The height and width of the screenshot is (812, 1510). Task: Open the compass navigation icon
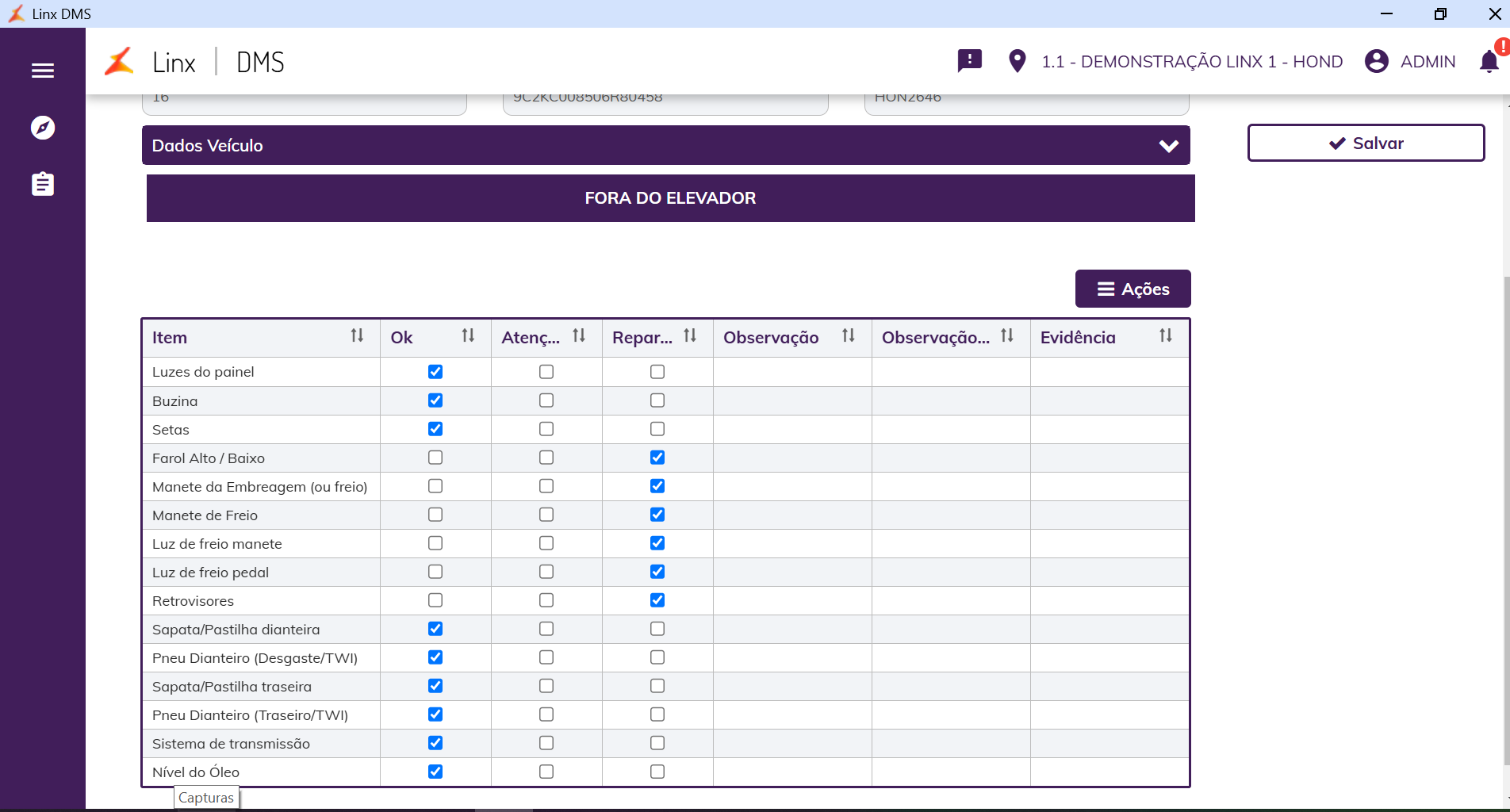(x=43, y=128)
